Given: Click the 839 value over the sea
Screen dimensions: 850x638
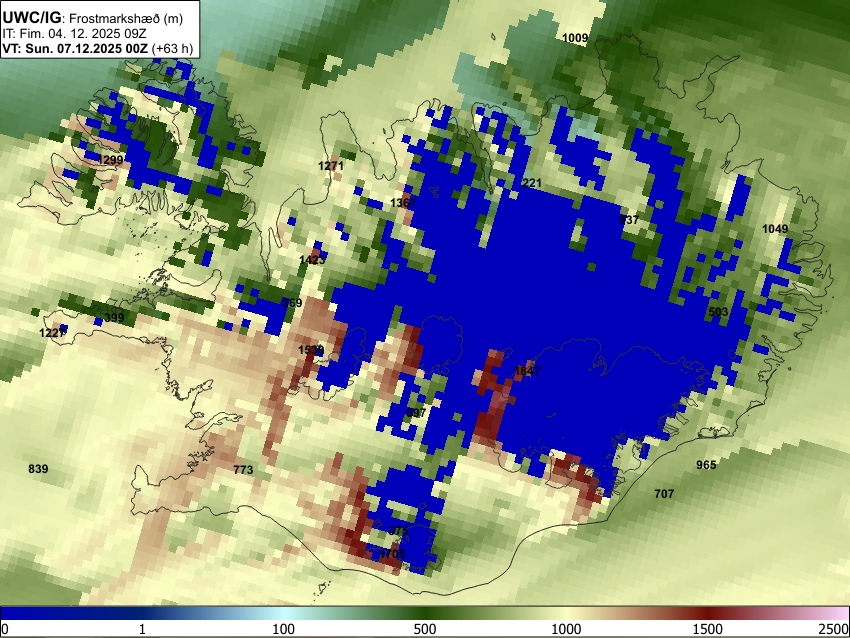Looking at the screenshot, I should pos(38,469).
